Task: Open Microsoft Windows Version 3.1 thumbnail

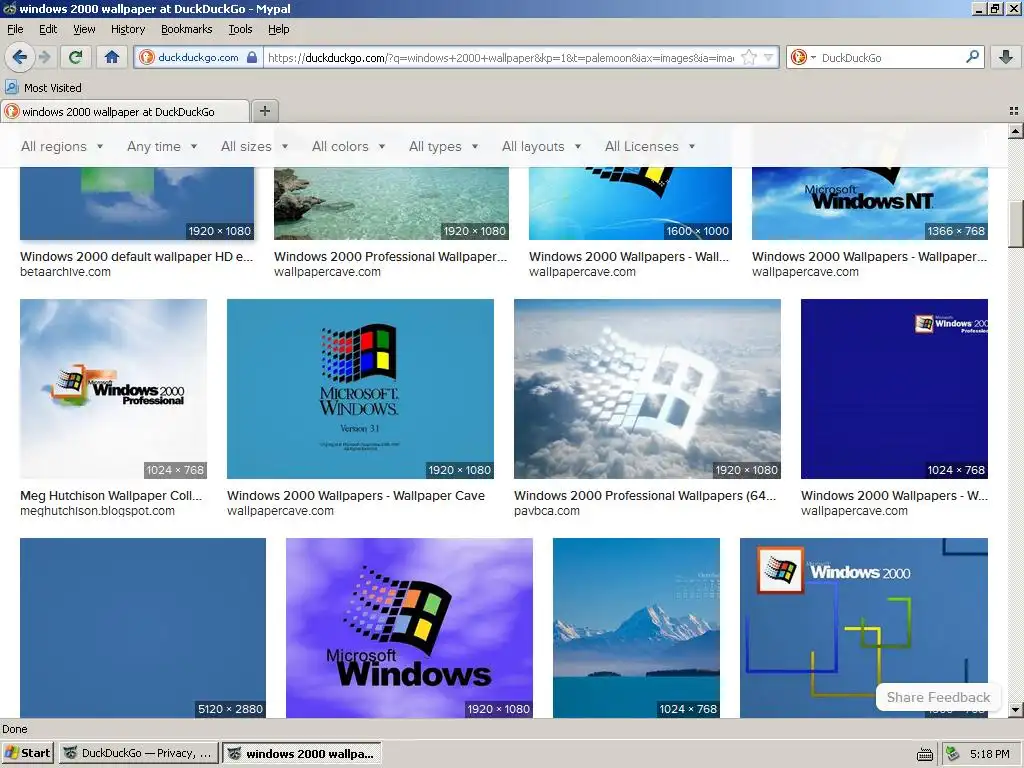Action: tap(360, 389)
